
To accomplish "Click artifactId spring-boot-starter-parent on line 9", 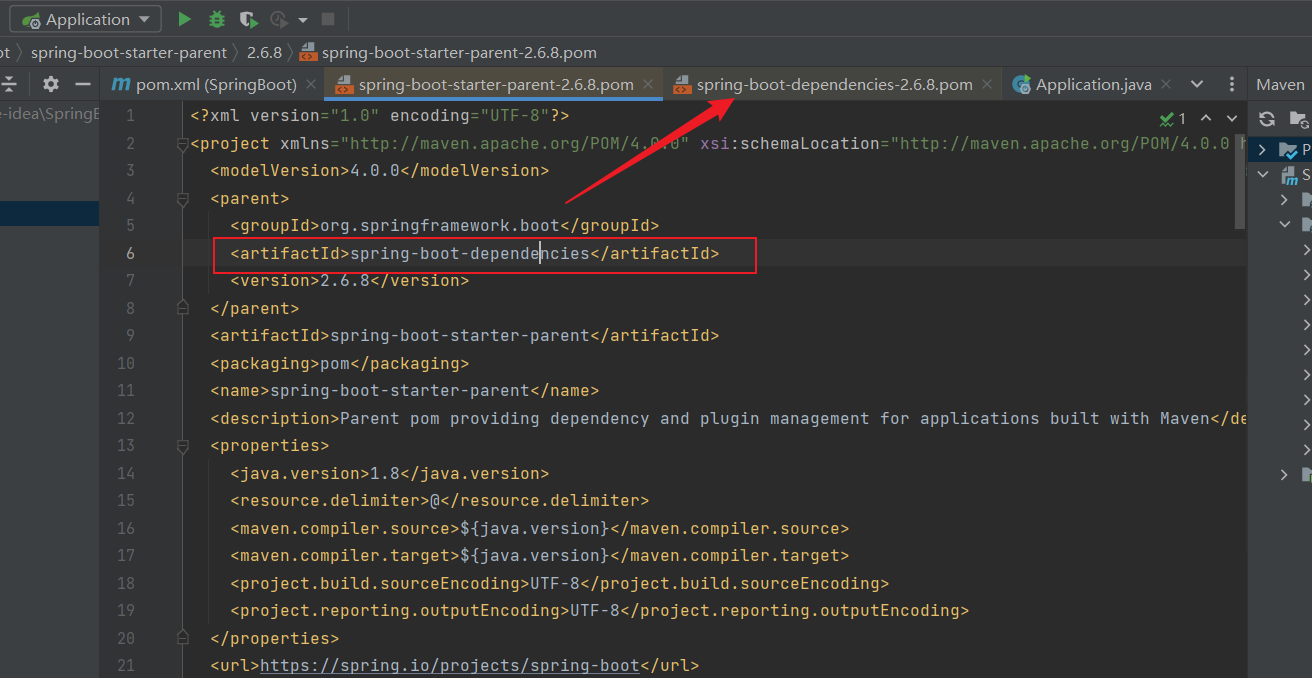I will [464, 336].
